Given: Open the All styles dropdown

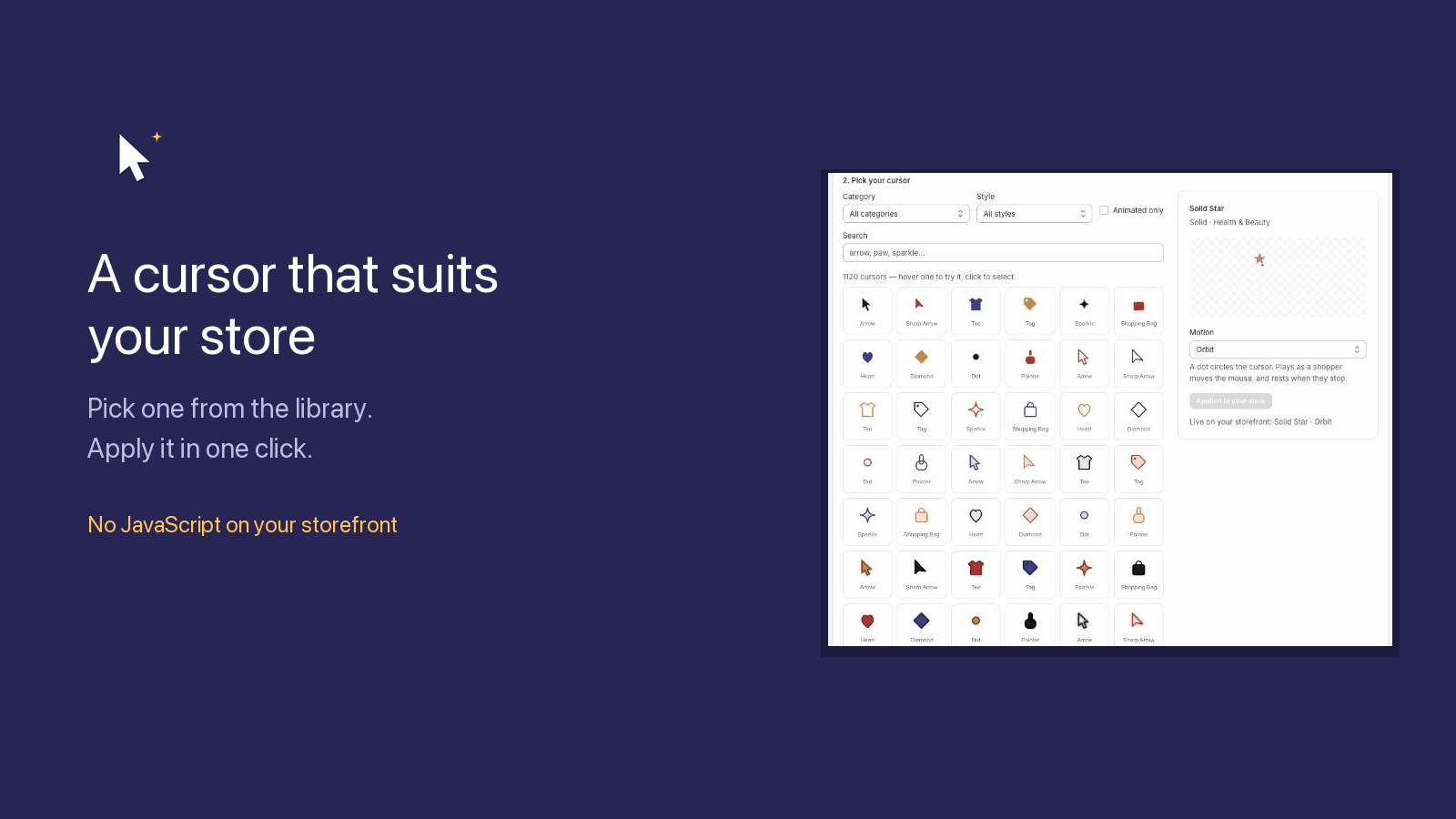Looking at the screenshot, I should coord(1034,214).
